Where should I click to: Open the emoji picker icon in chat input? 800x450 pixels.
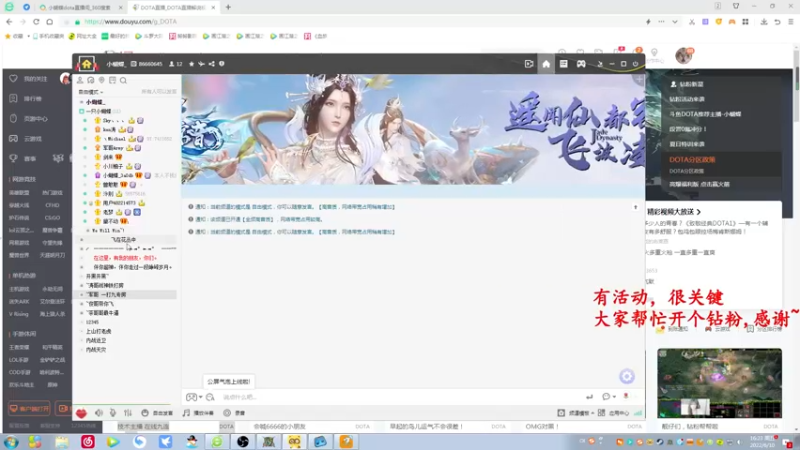click(191, 397)
